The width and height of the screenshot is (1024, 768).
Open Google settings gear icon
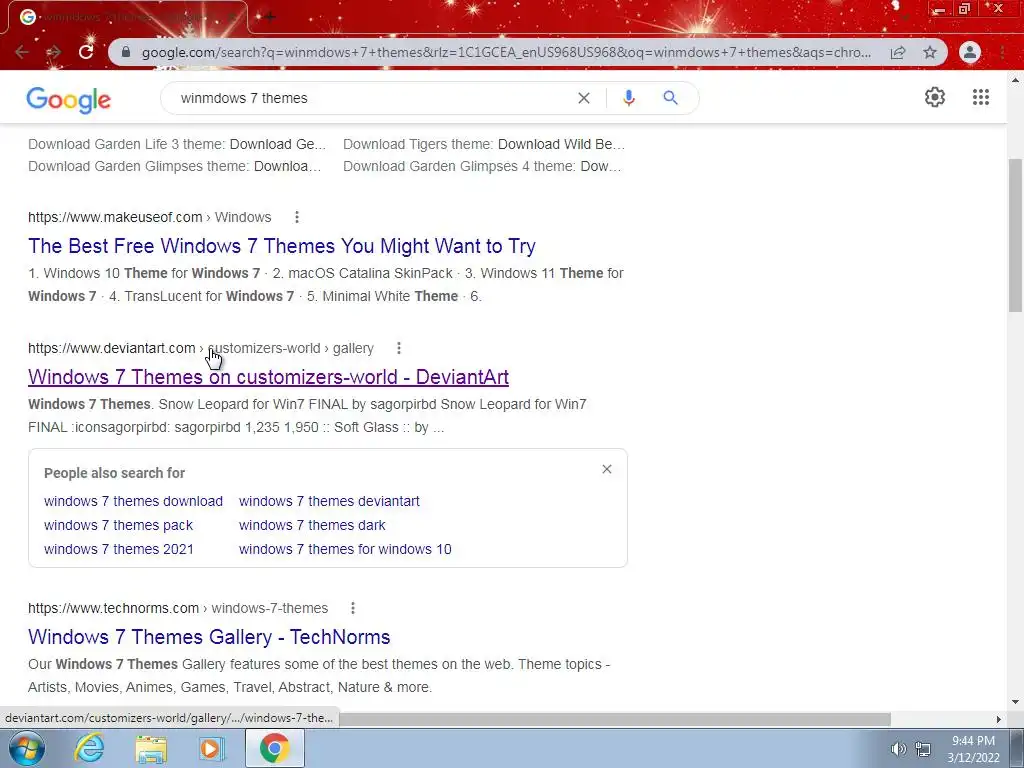pyautogui.click(x=935, y=97)
